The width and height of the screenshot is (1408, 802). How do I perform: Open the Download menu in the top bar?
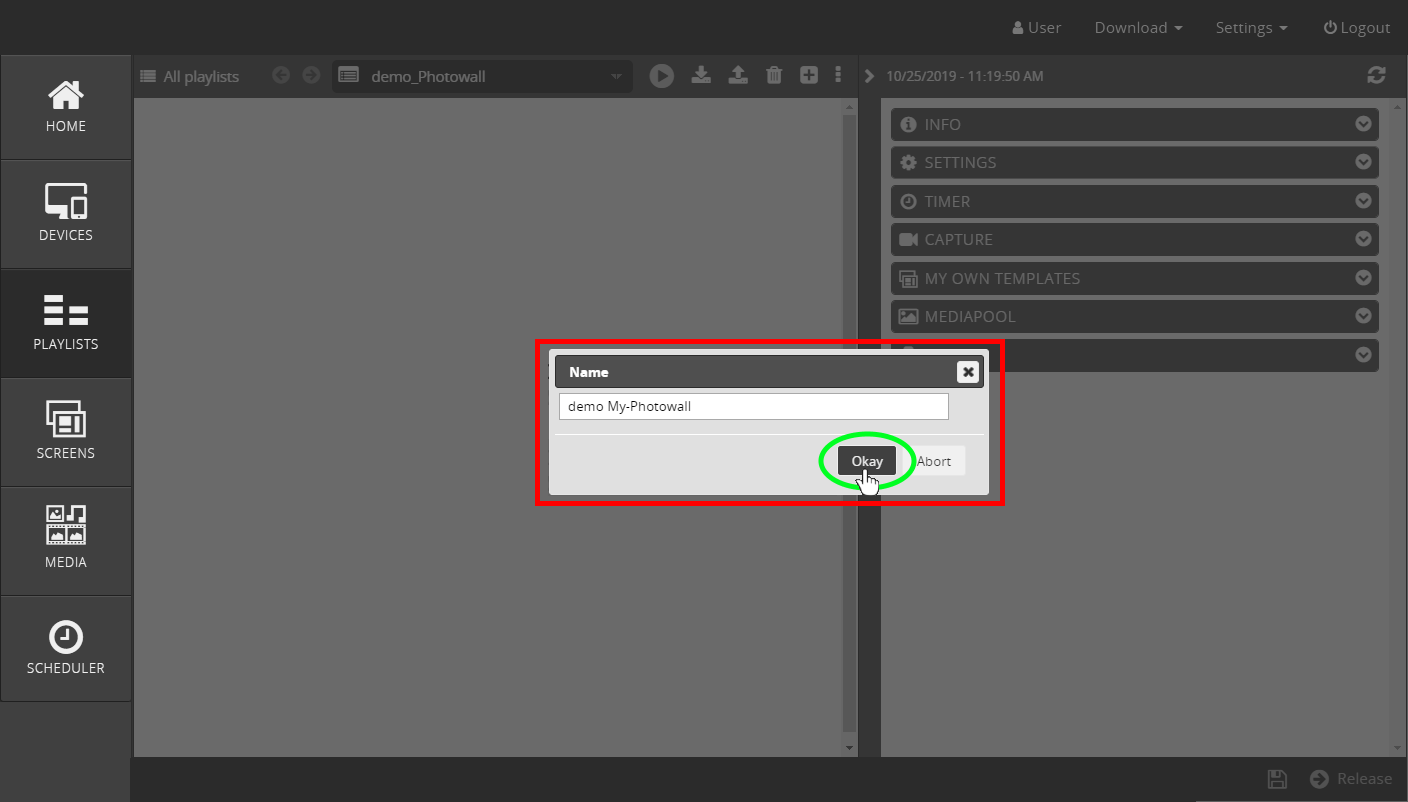click(1138, 28)
